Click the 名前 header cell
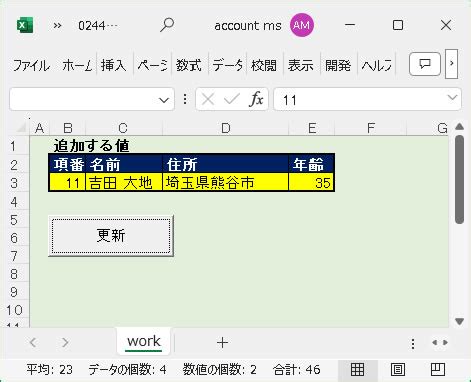 tap(124, 164)
